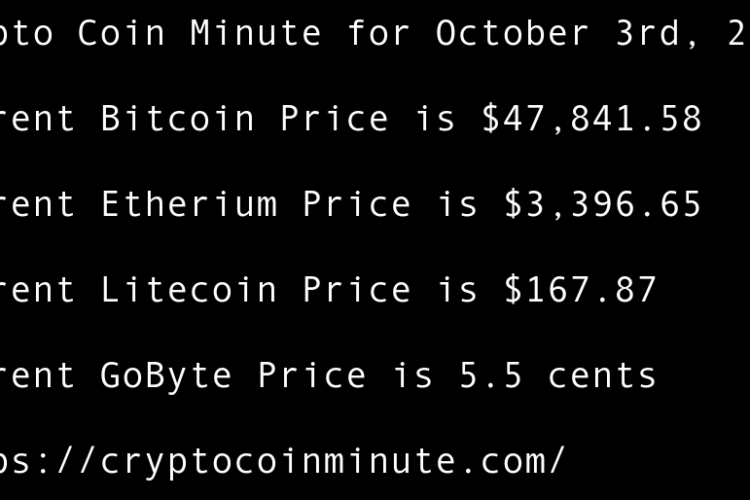
Task: Select the word "Minute" in the title
Action: click(255, 33)
